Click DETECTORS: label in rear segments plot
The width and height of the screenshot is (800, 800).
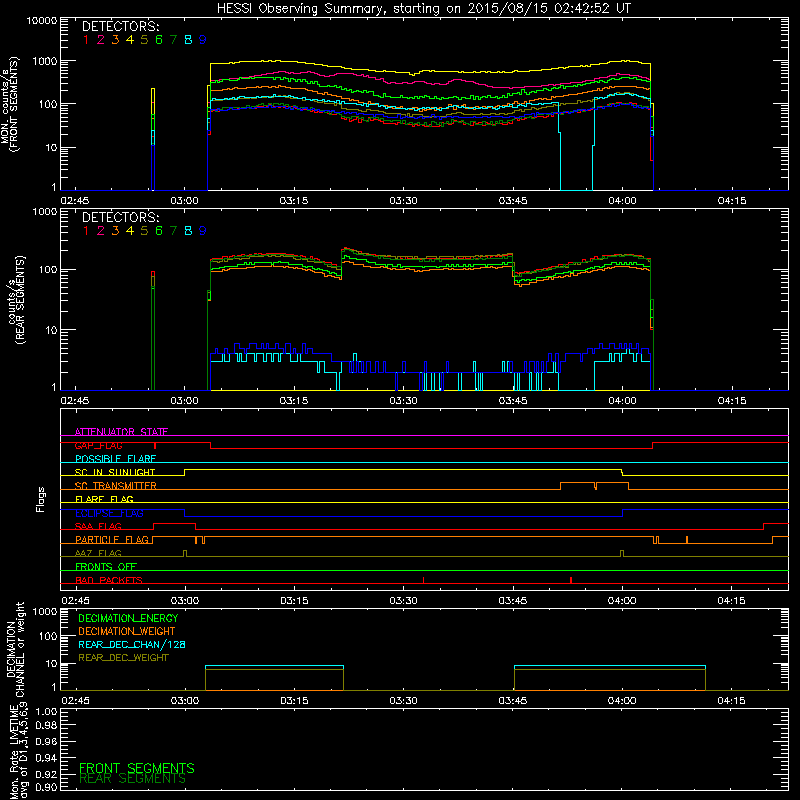tap(120, 217)
